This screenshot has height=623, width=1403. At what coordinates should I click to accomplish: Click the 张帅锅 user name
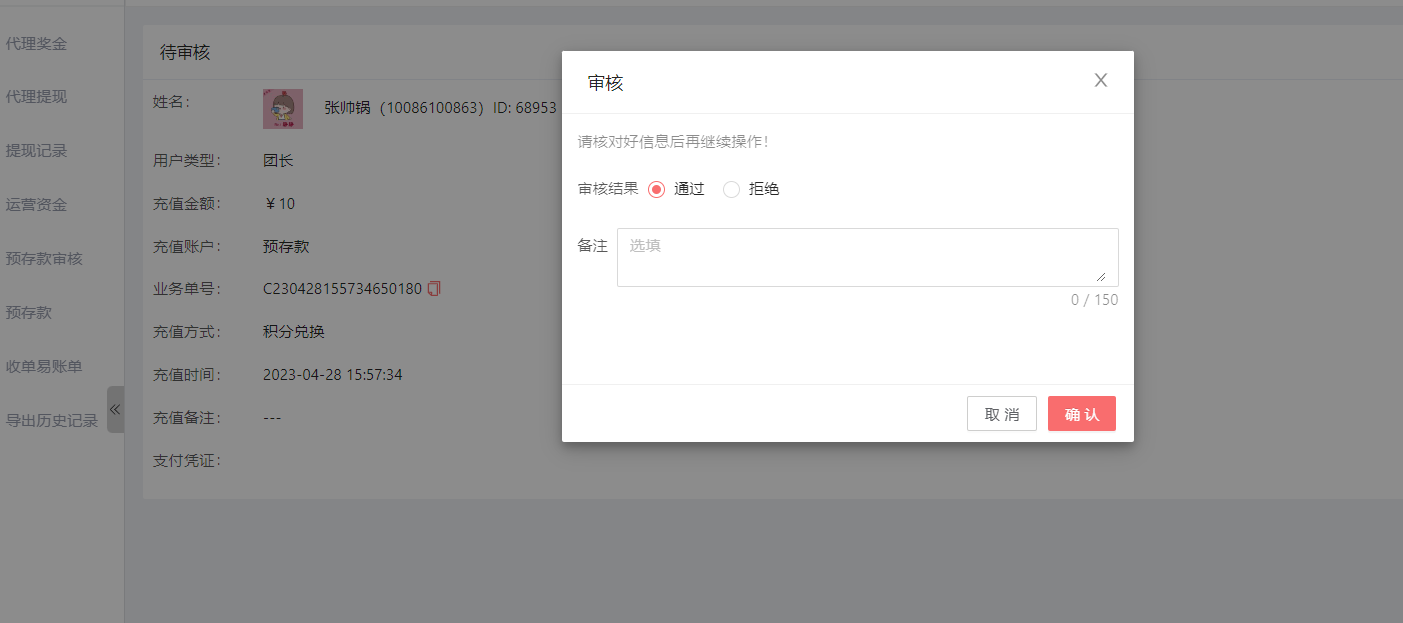coord(347,108)
